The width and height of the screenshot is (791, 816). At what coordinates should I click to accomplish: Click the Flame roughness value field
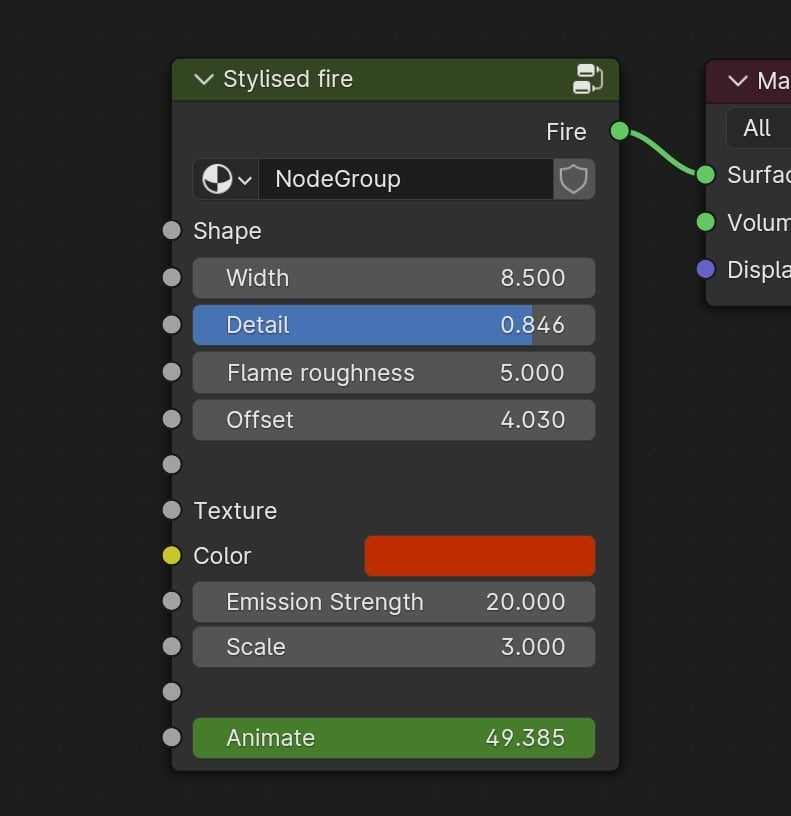393,373
